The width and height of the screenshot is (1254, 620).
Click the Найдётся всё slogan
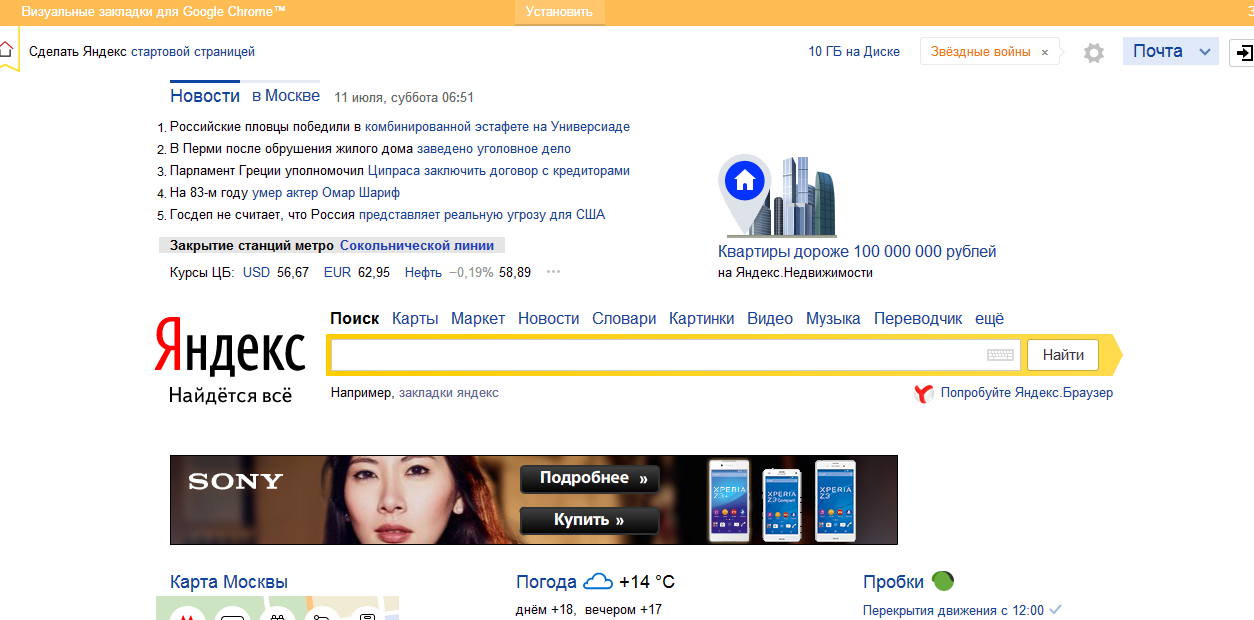point(231,394)
